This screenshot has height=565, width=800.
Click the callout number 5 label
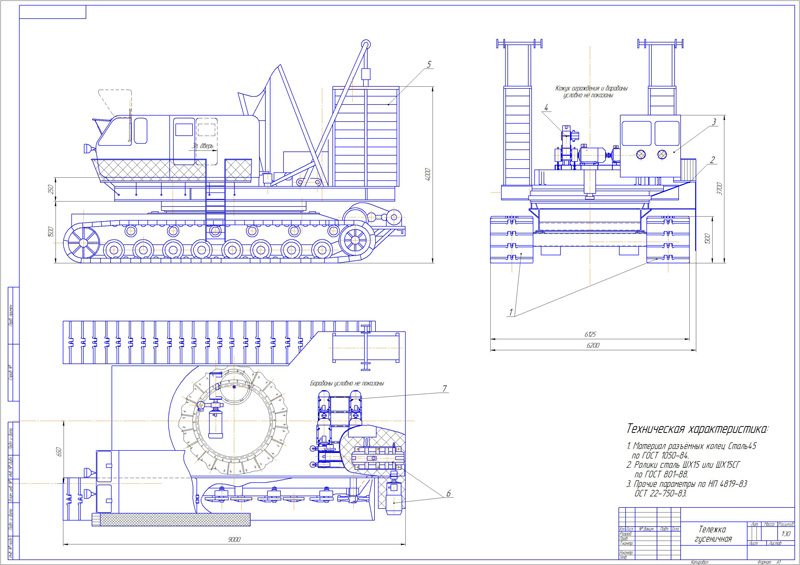[428, 64]
